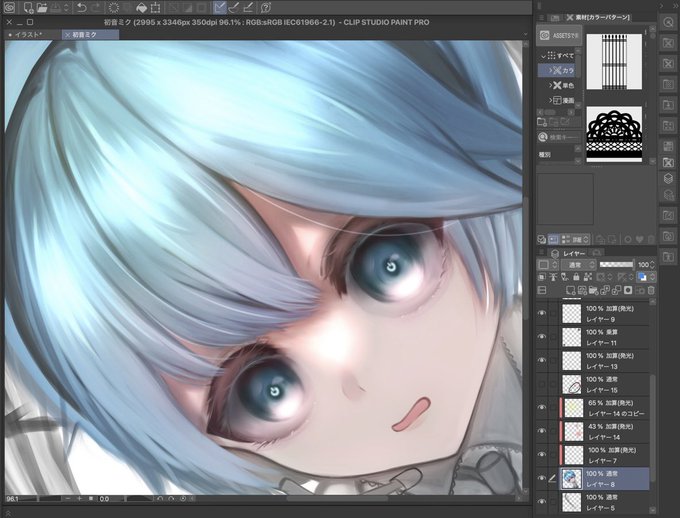Create New Layer Folder icon
The height and width of the screenshot is (518, 680).
593,290
